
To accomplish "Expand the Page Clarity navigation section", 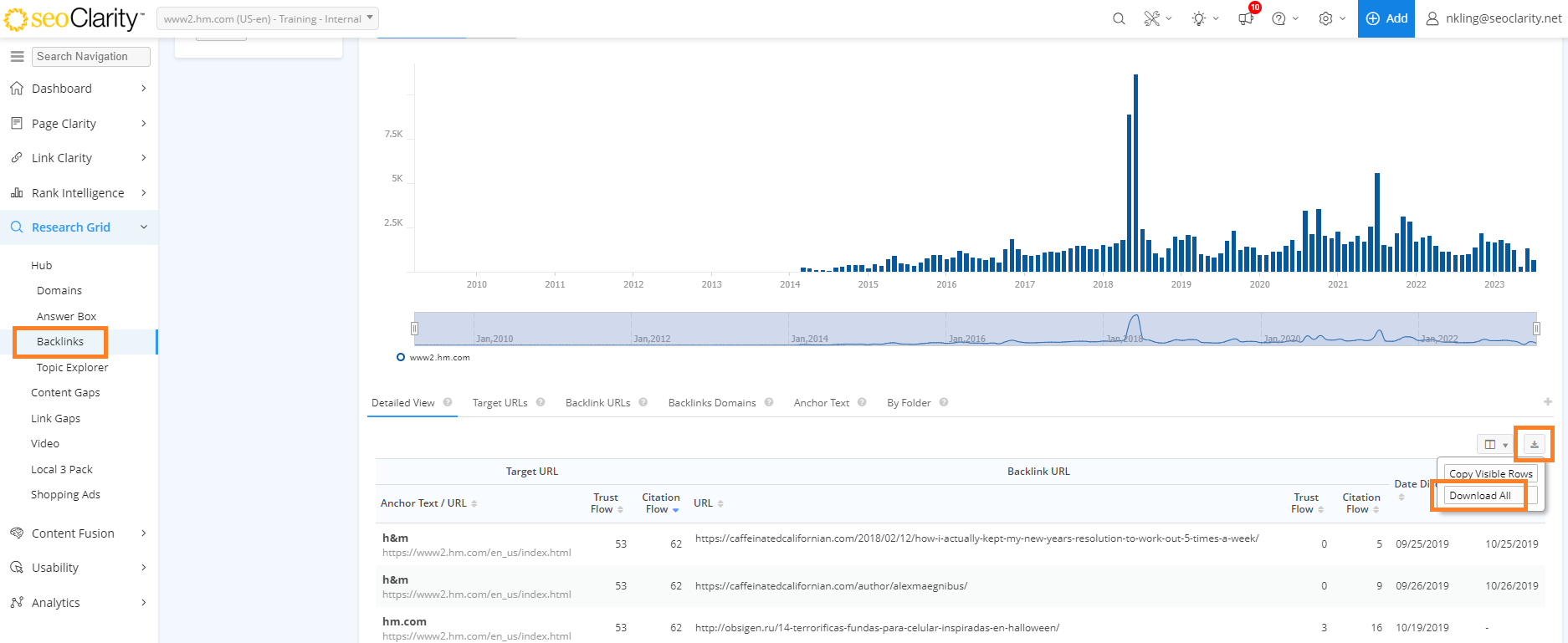I will (x=79, y=123).
